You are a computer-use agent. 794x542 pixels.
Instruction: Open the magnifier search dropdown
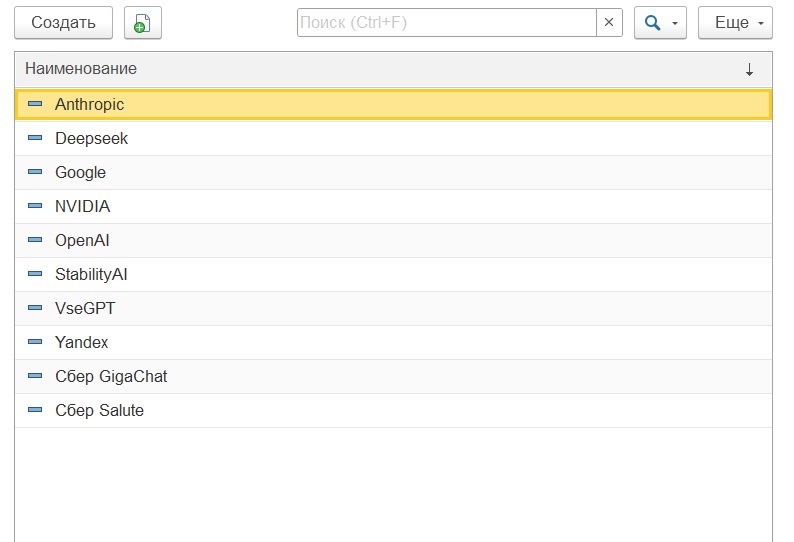coord(660,22)
